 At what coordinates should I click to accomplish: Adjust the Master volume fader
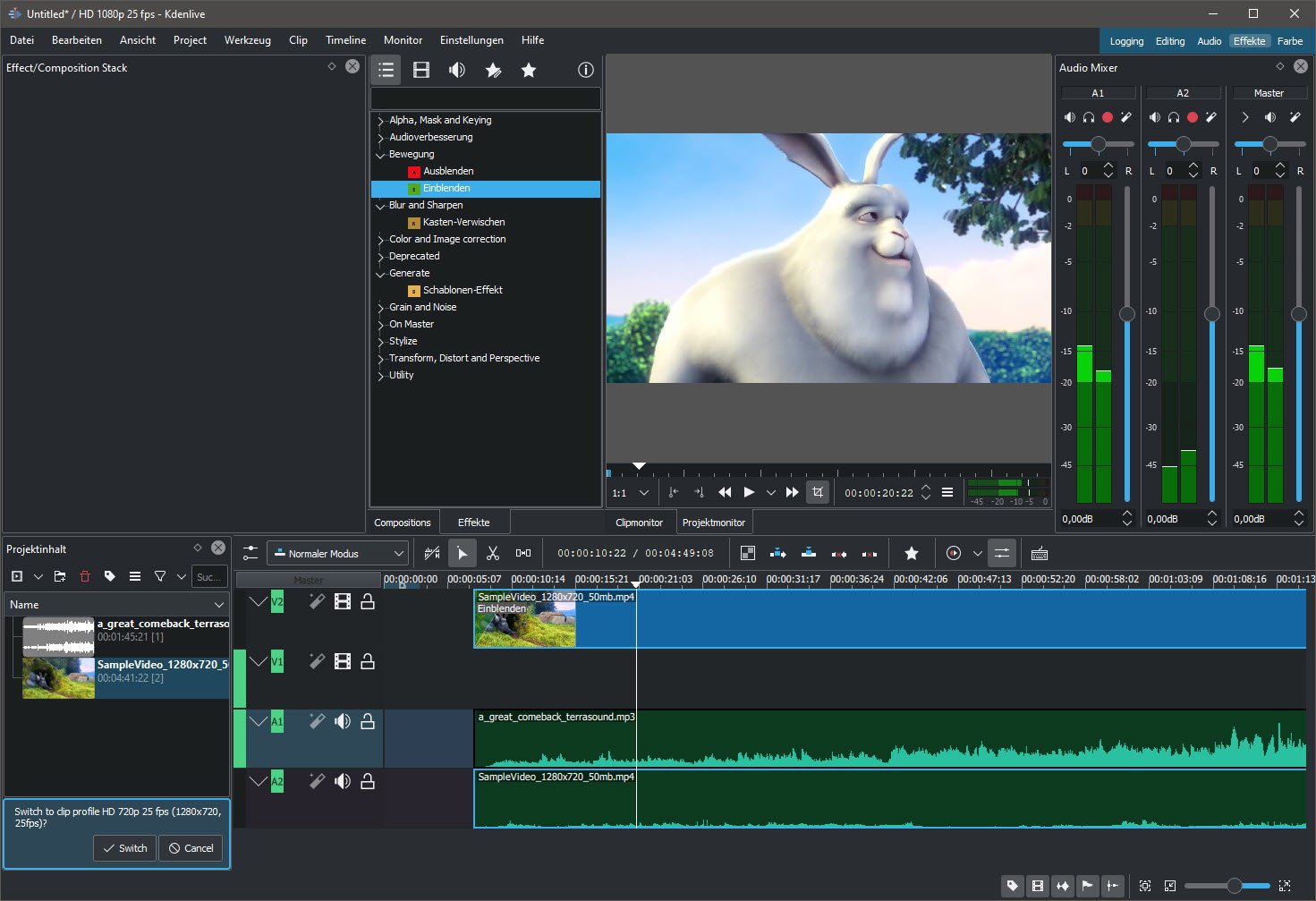coord(1298,314)
